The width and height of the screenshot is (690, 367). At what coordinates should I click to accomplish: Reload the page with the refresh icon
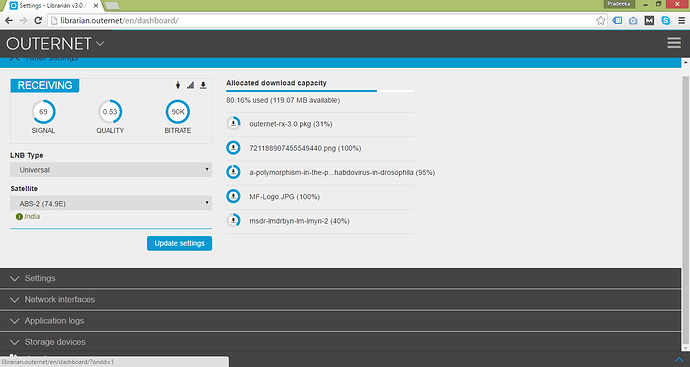(x=38, y=20)
